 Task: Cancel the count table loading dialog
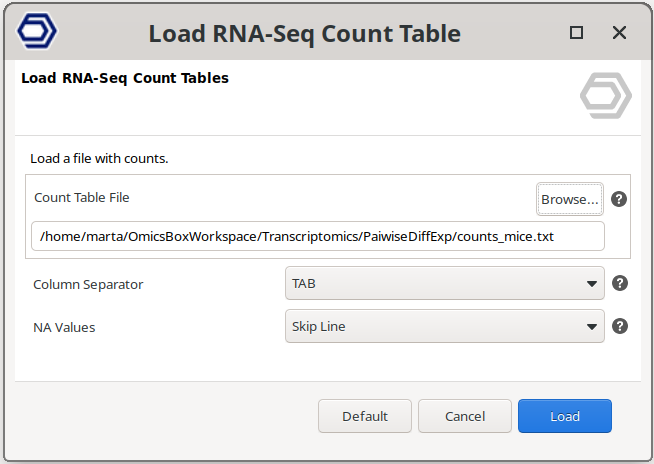tap(465, 416)
